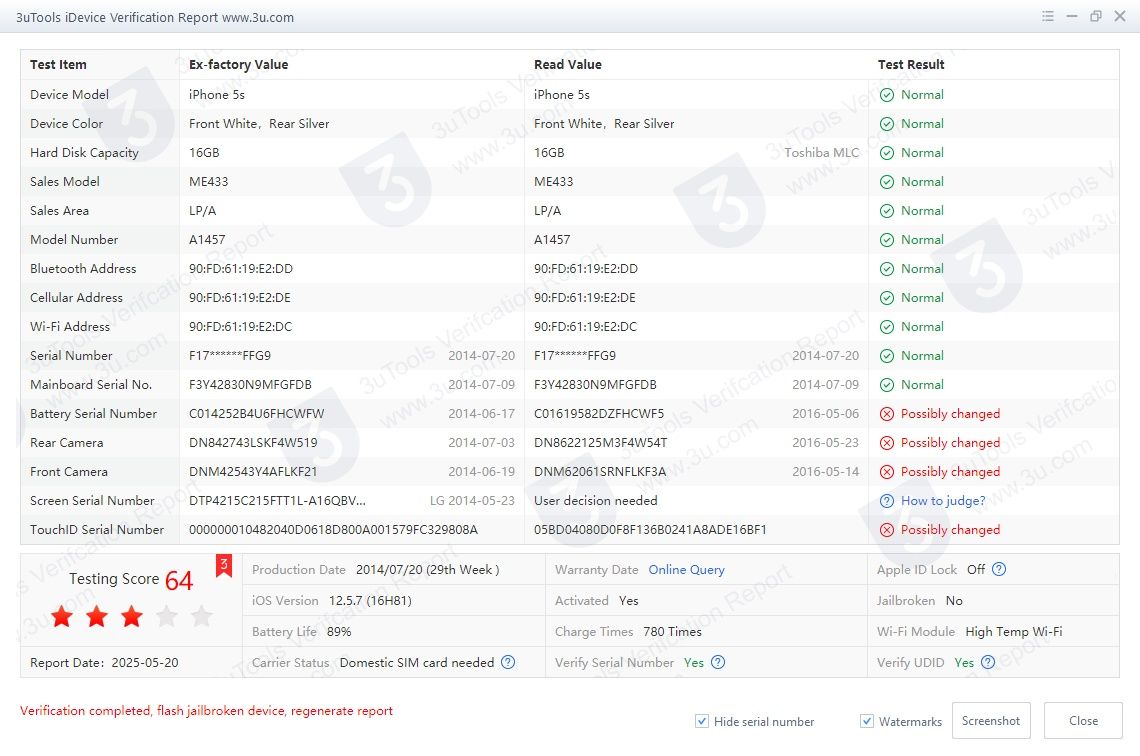Click the green check icon in Device Model row

click(887, 94)
